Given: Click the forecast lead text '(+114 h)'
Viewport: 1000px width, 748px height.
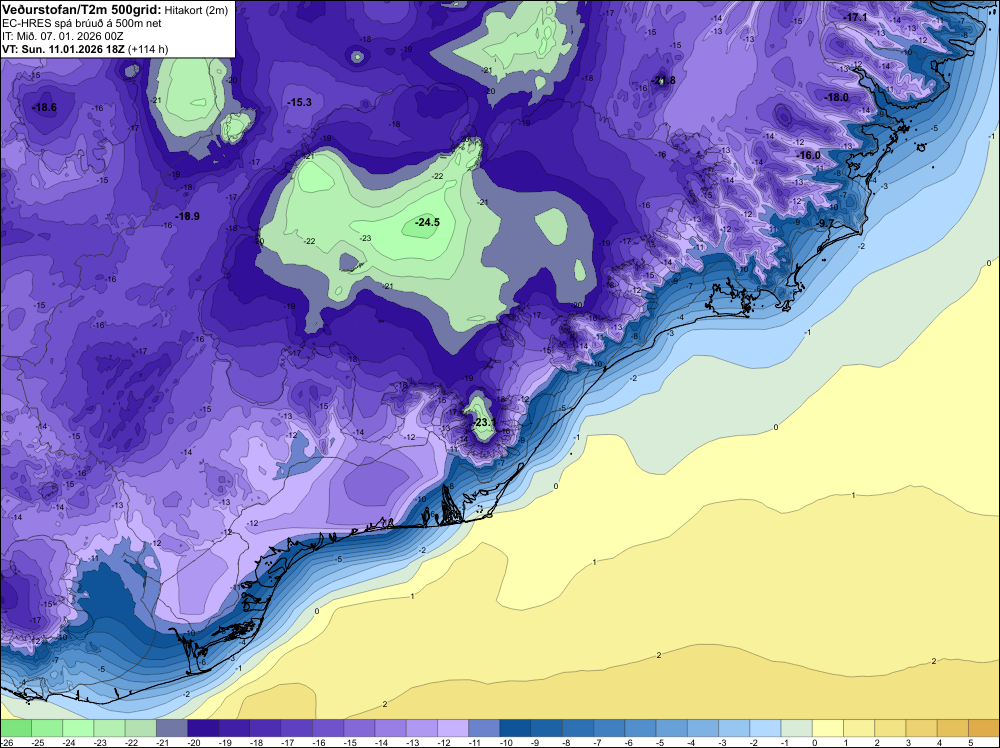Looking at the screenshot, I should point(148,49).
